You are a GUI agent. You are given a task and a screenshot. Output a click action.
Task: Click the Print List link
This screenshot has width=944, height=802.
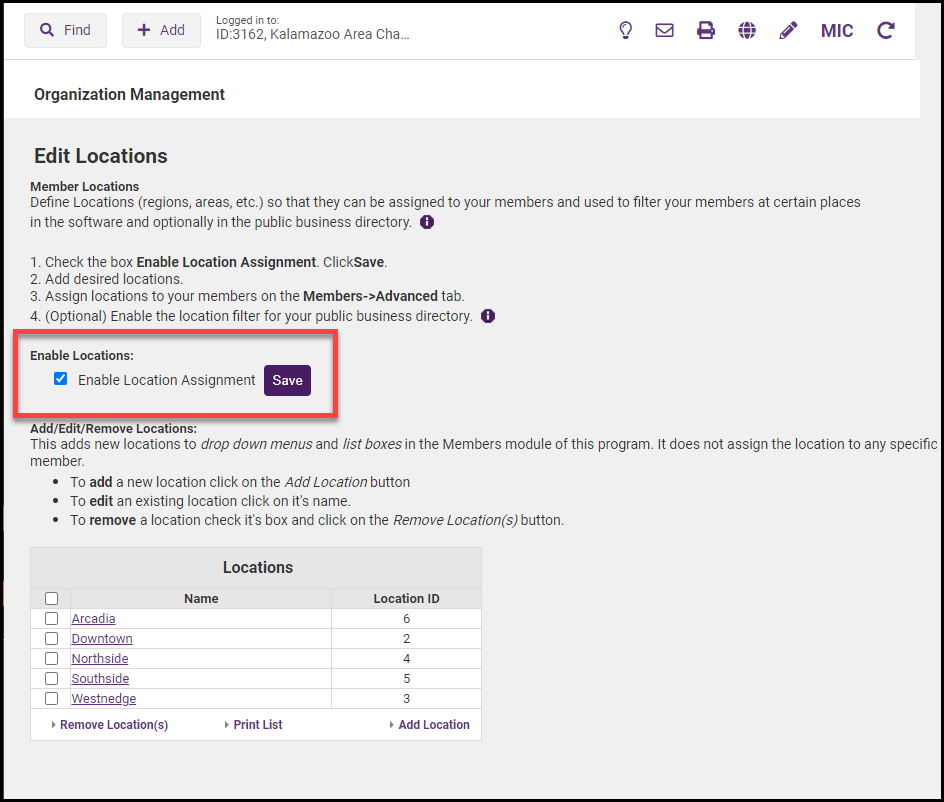[257, 725]
